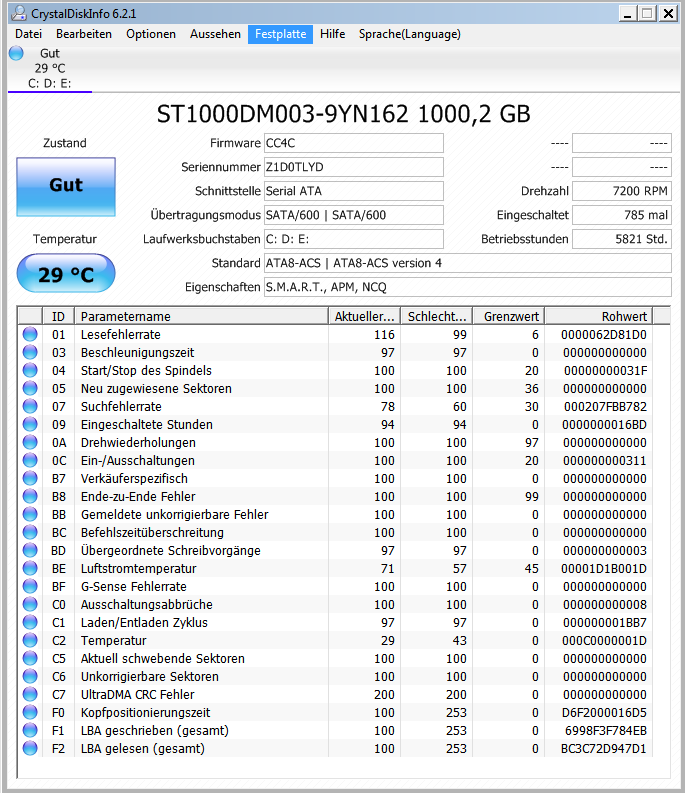
Task: Click the Standard field ATA8-ACS
Action: [x=467, y=263]
